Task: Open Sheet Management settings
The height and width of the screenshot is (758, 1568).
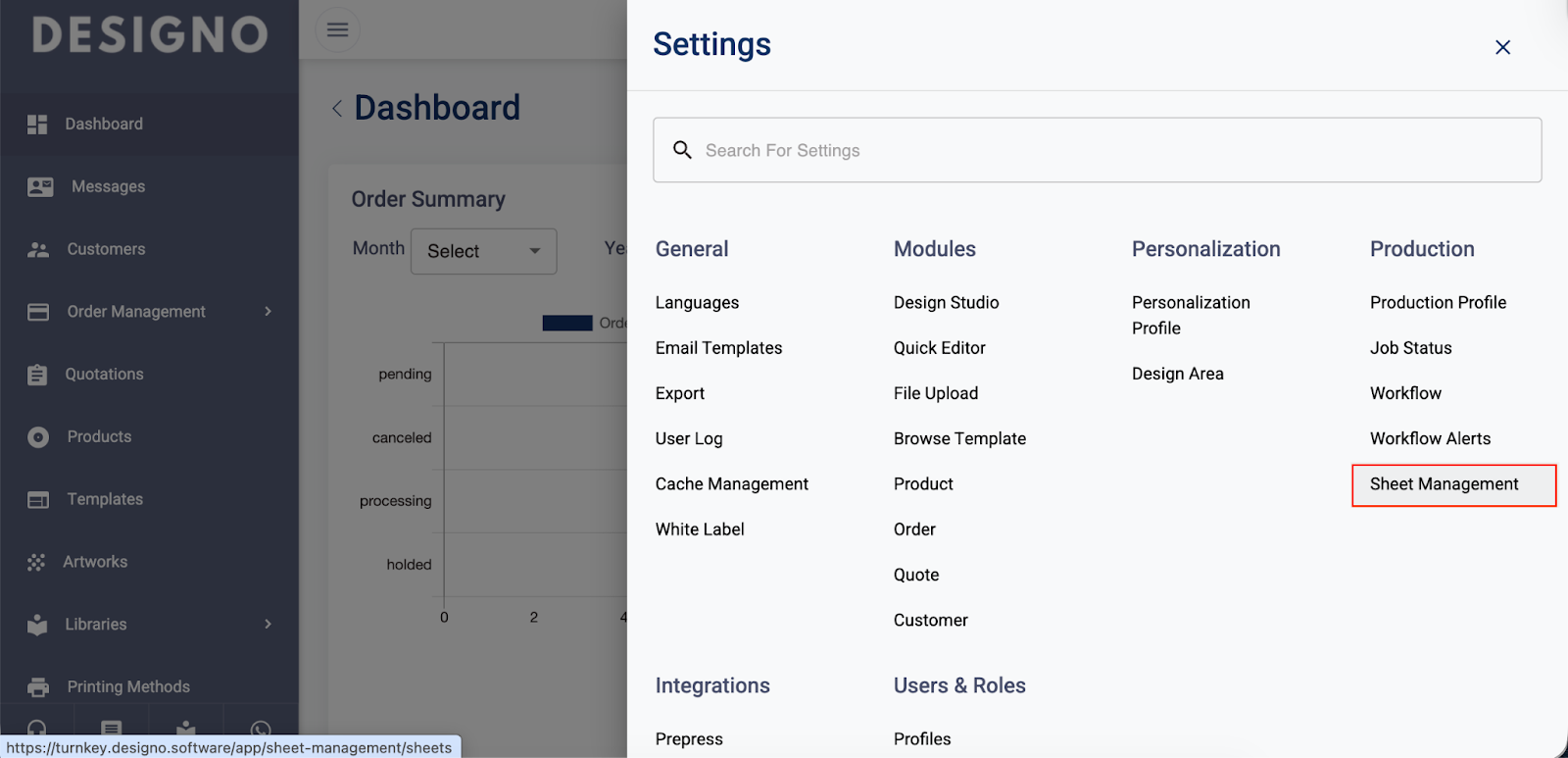Action: (x=1444, y=484)
